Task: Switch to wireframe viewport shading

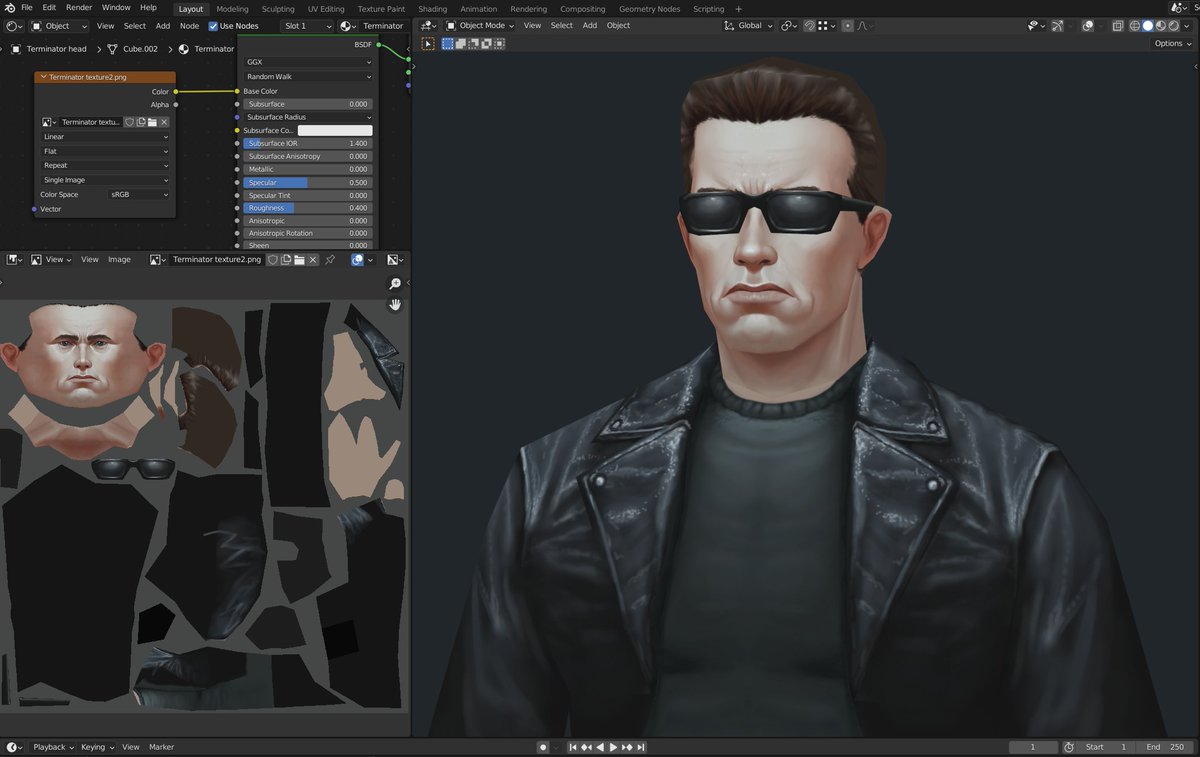Action: click(1135, 26)
